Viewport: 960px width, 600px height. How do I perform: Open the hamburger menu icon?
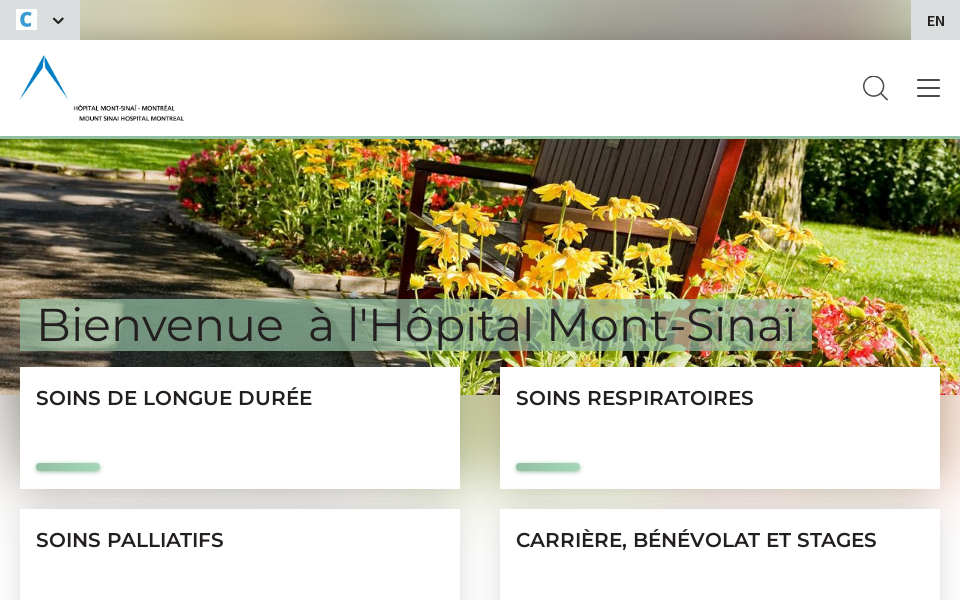point(928,88)
